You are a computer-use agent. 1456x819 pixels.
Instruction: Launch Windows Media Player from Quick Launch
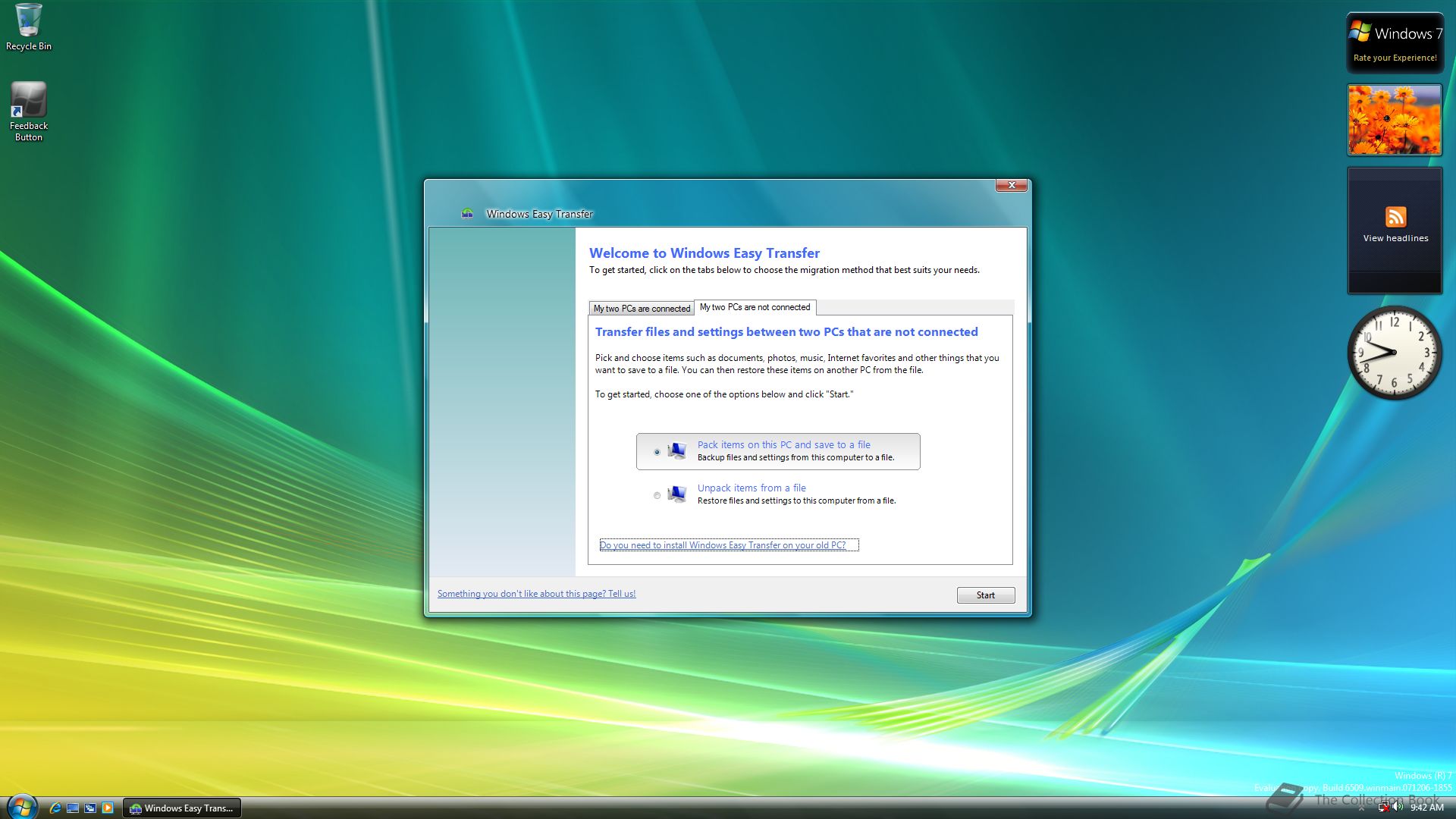click(x=108, y=808)
